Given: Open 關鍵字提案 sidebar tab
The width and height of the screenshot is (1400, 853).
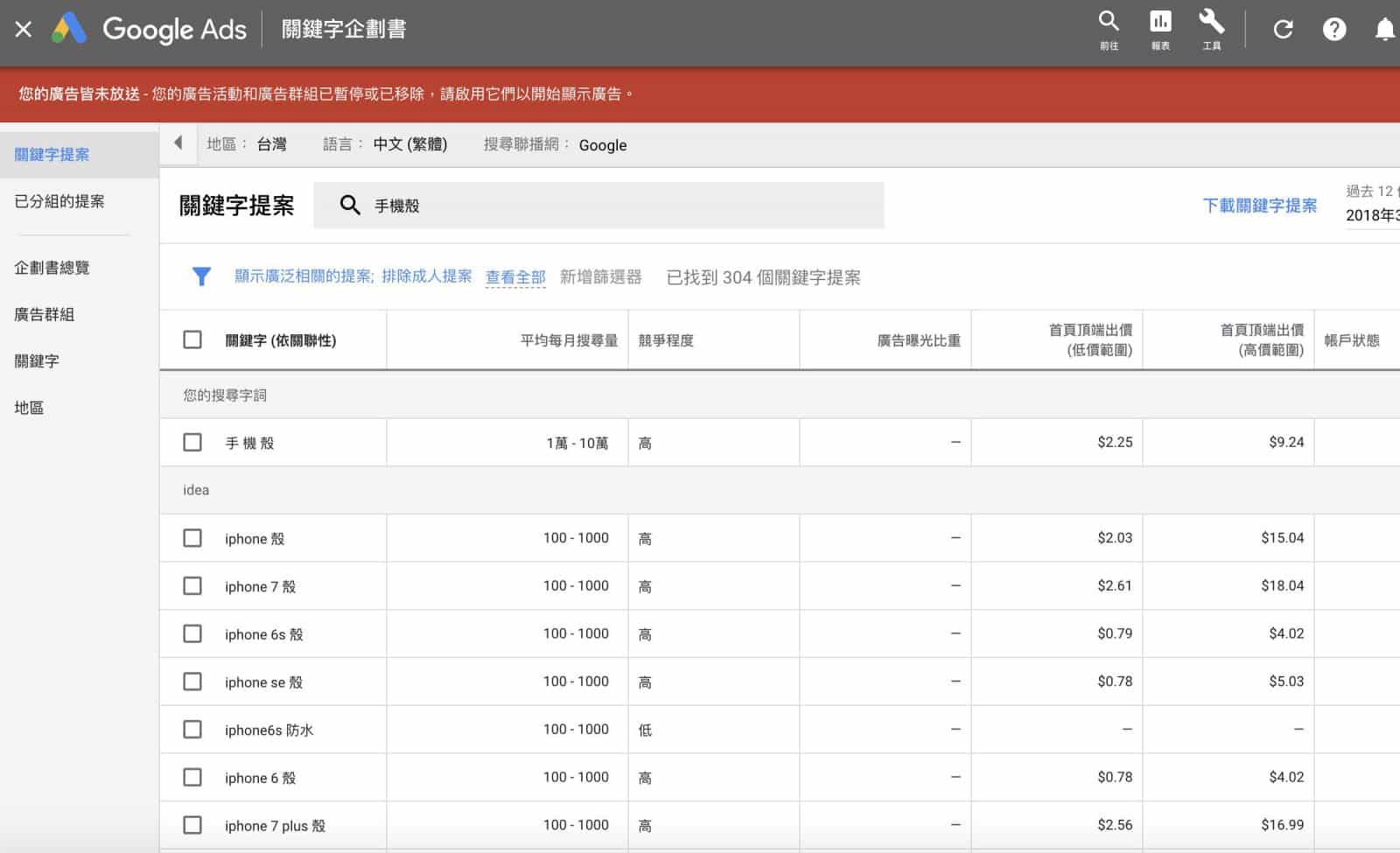Looking at the screenshot, I should (x=79, y=155).
